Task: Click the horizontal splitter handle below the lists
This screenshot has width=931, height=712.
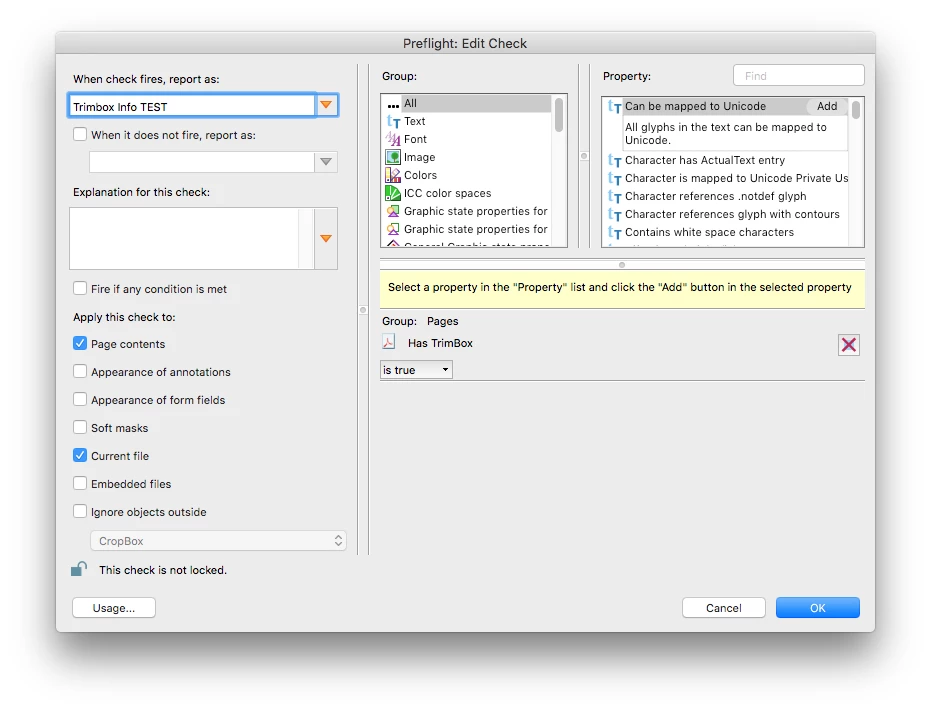Action: pyautogui.click(x=622, y=265)
